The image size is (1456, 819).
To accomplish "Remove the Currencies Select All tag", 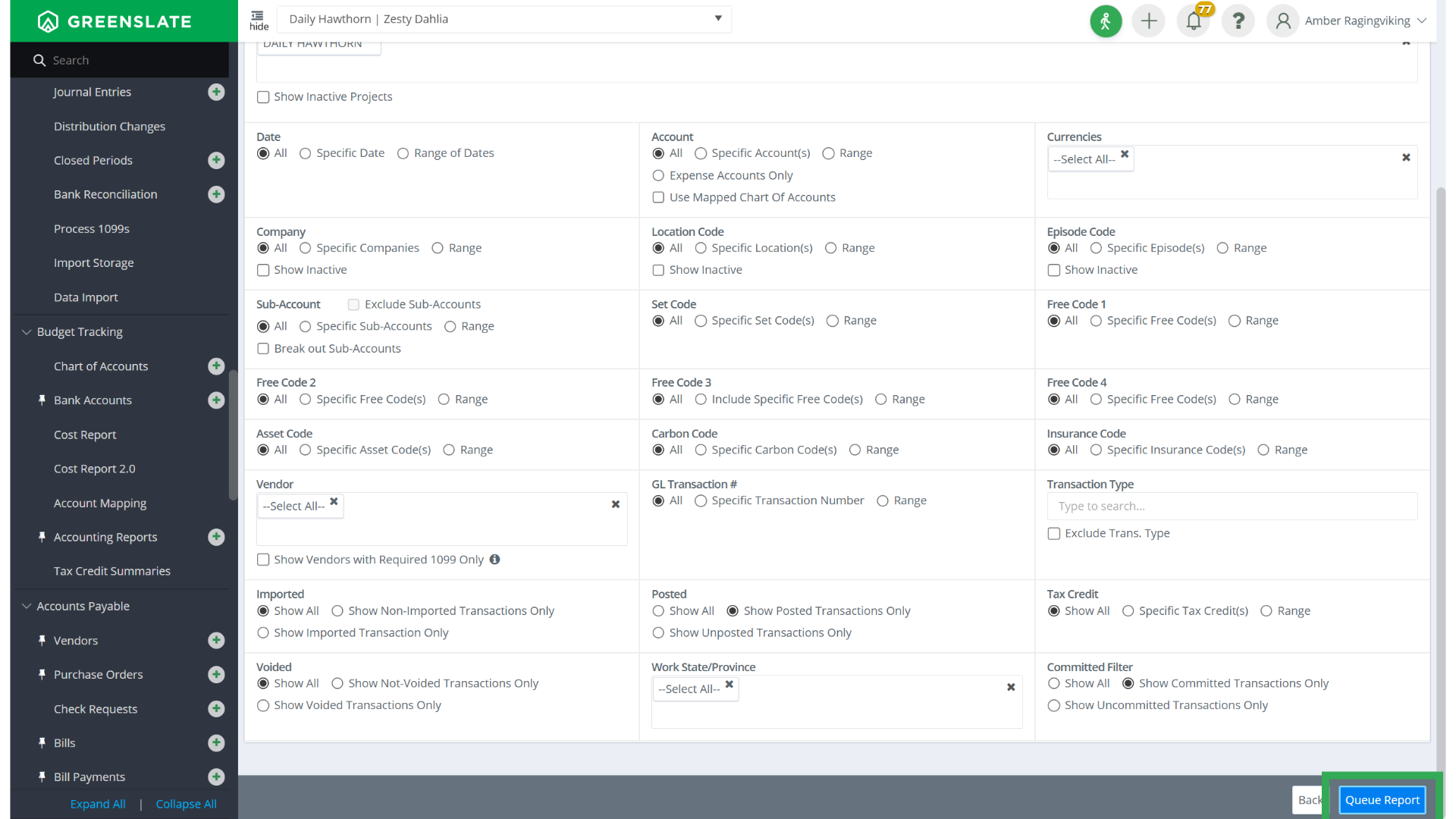I will point(1125,154).
